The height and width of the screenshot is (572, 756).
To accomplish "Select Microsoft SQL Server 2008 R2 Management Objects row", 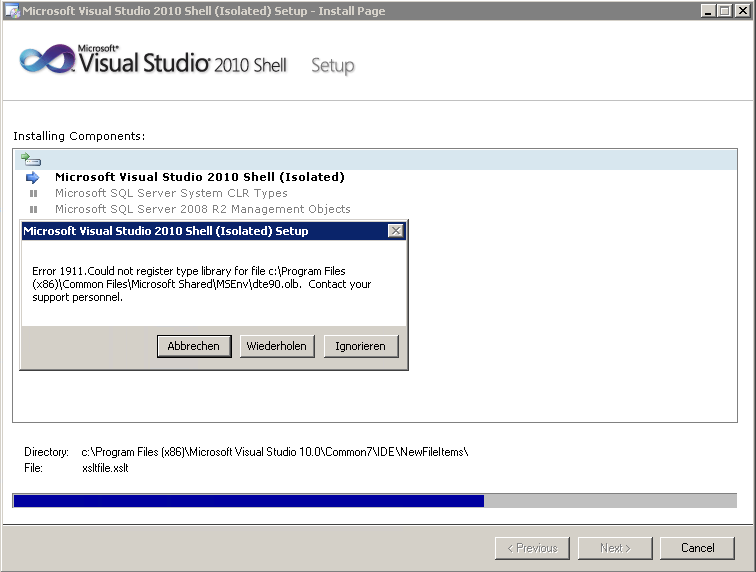I will (x=202, y=209).
